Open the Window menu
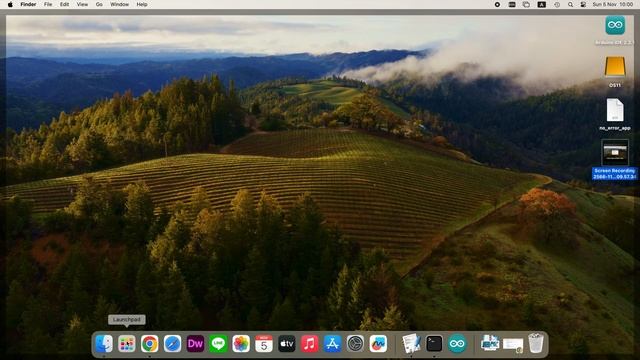This screenshot has height=360, width=640. pos(119,4)
